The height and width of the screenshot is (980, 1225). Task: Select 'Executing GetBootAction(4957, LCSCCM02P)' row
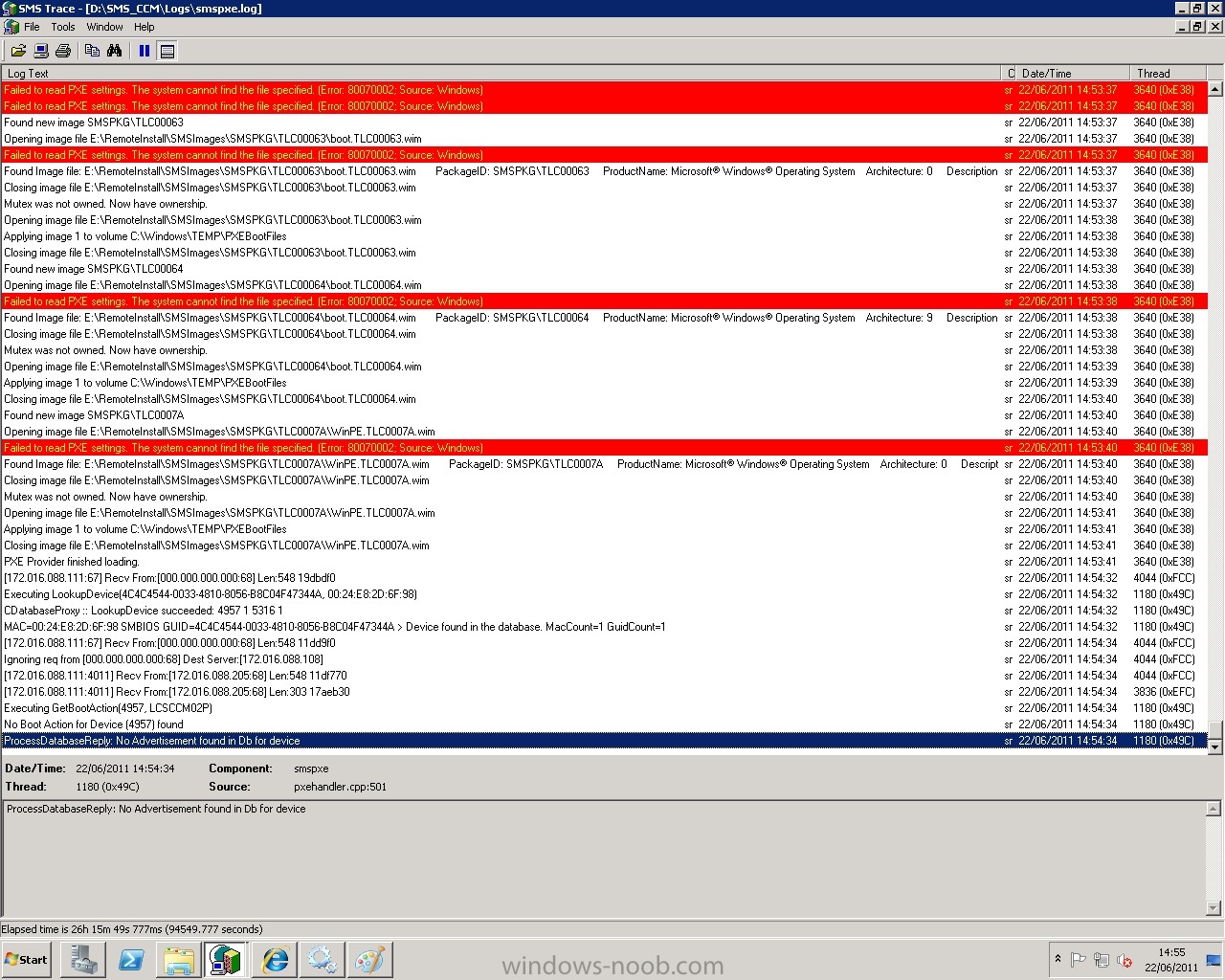(605, 708)
